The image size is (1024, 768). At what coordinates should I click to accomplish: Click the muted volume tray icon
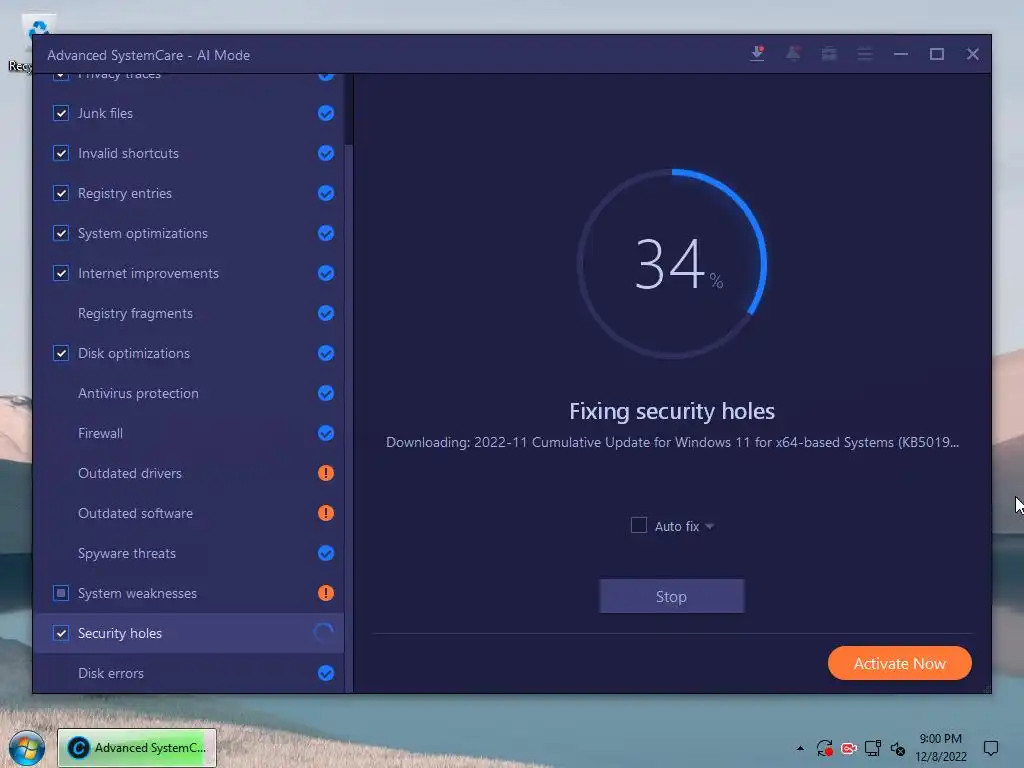[x=897, y=748]
